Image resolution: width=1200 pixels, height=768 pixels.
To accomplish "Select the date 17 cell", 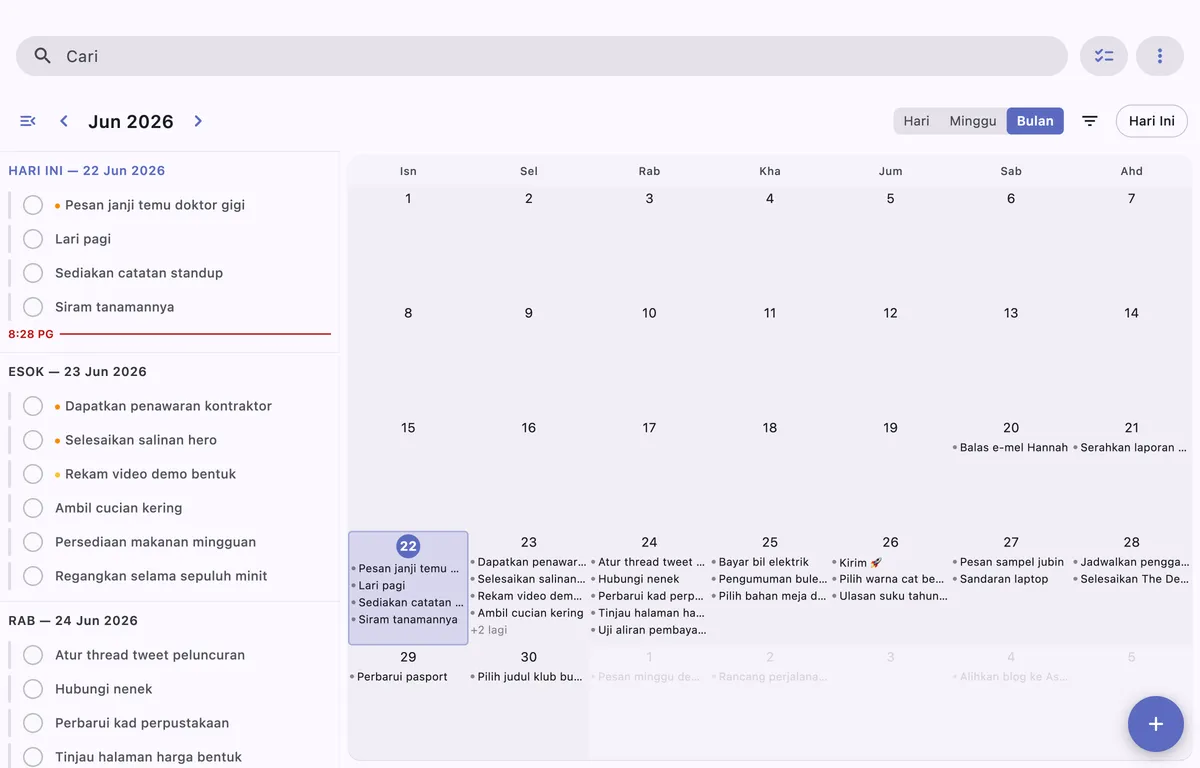I will (649, 472).
